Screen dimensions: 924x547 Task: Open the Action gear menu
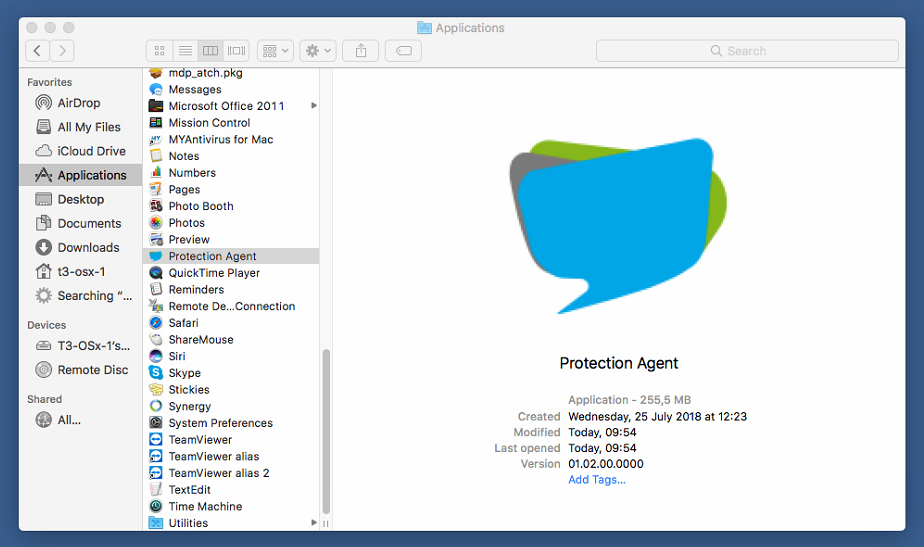click(318, 51)
